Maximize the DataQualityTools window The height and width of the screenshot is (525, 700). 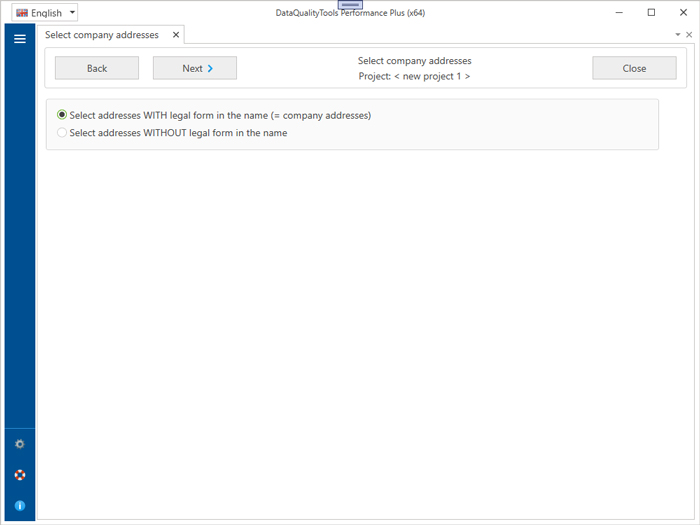[651, 13]
